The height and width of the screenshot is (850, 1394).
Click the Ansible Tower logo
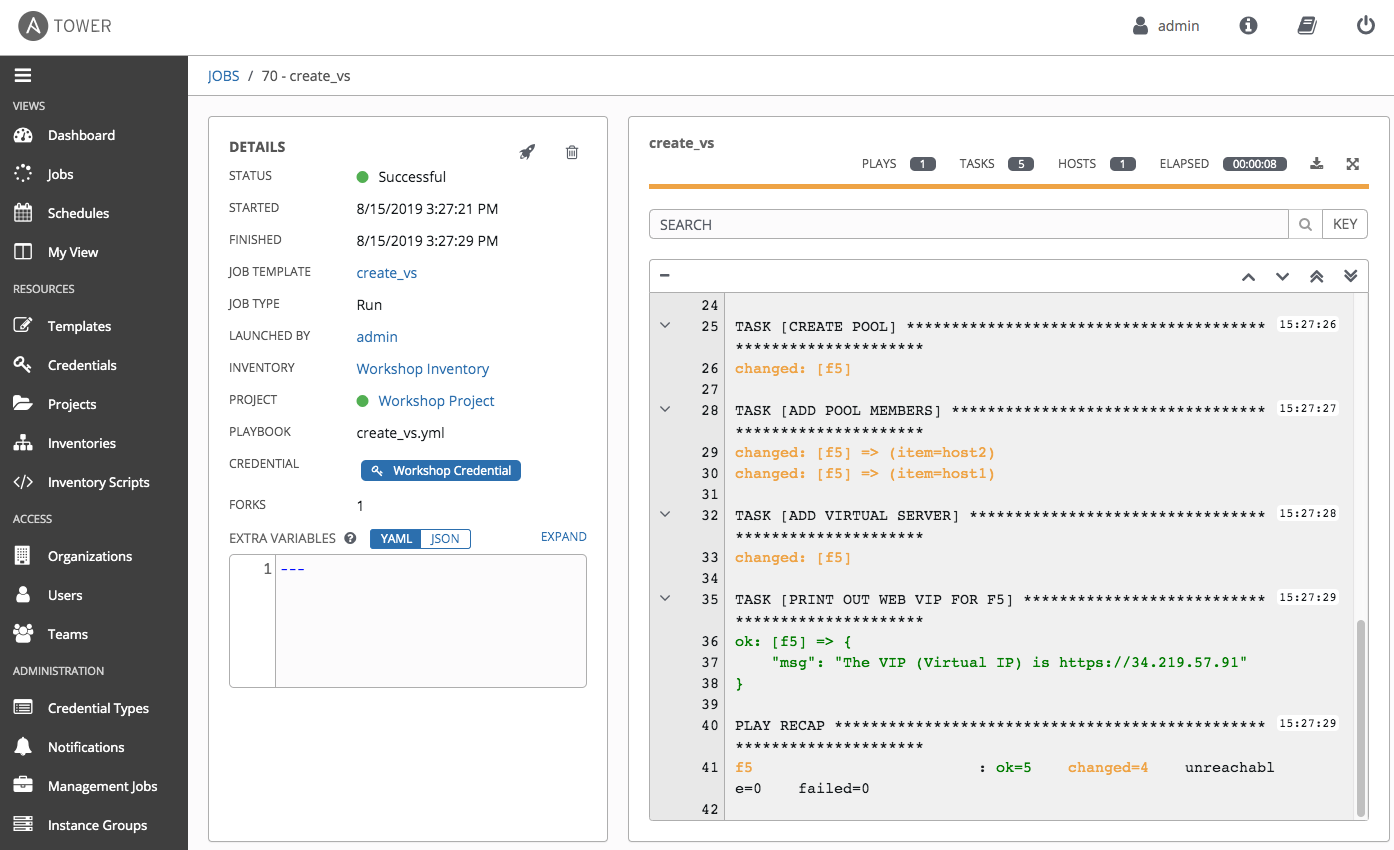tap(65, 26)
